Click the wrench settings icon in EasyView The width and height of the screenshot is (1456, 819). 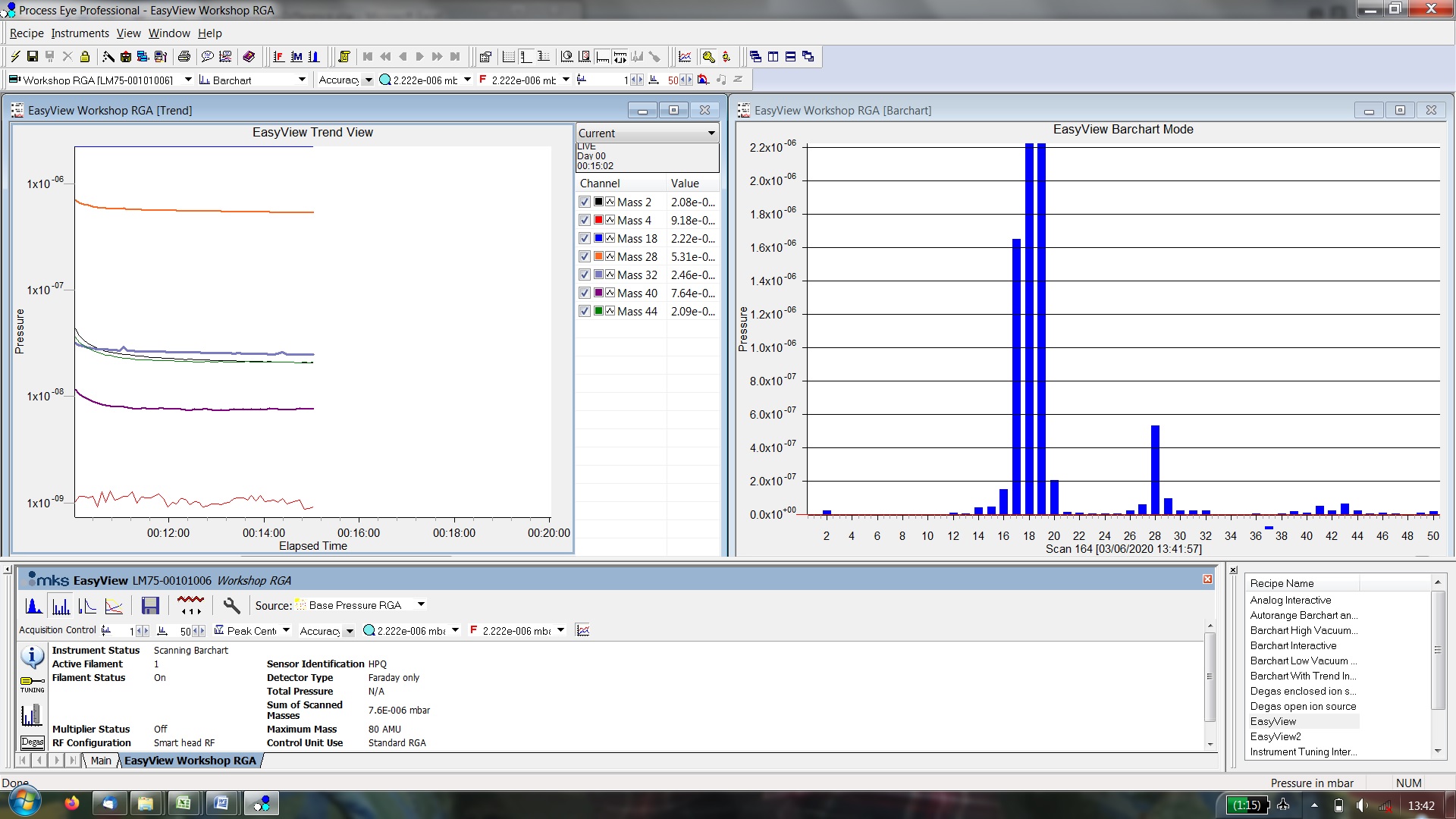pos(231,605)
